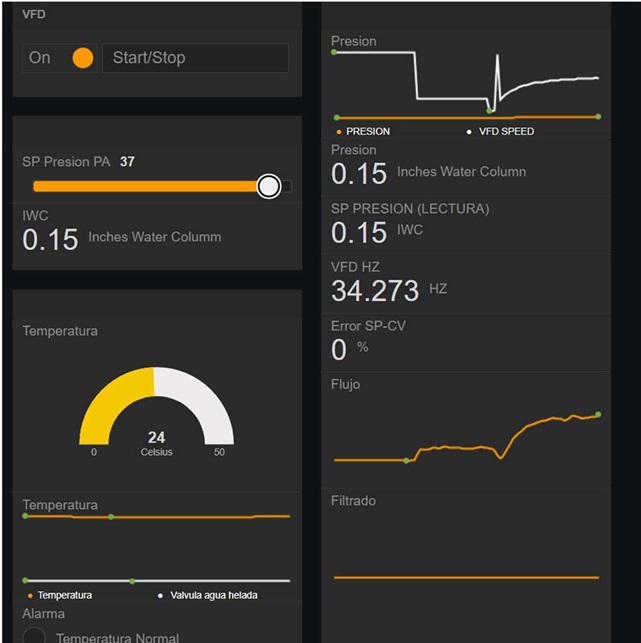Click the Alarma status indicator circle

pyautogui.click(x=34, y=637)
